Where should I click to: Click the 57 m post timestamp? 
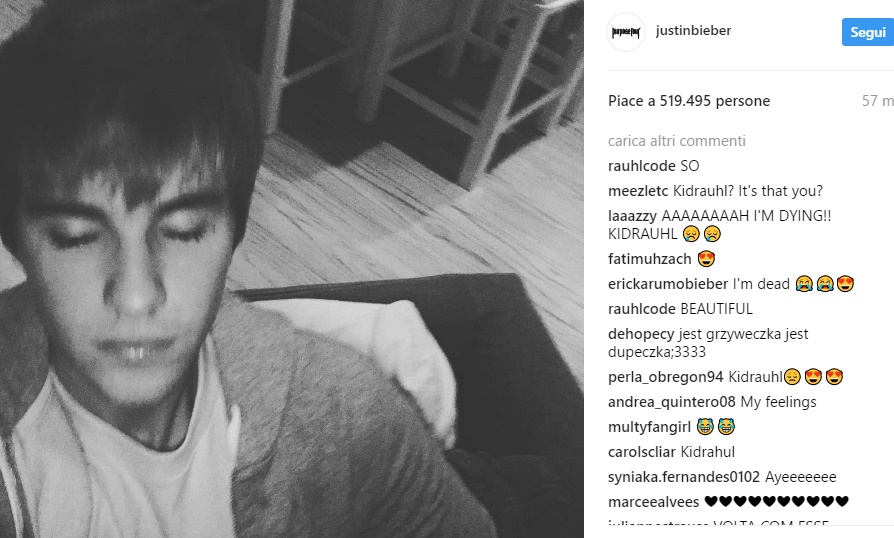coord(878,101)
